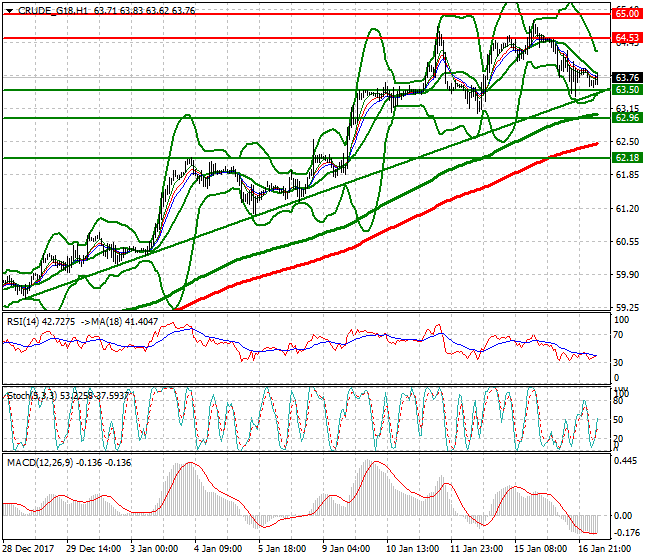Click the RSI(14) 42.7275 indicator label
Viewport: 650px width, 560px height.
pyautogui.click(x=41, y=322)
